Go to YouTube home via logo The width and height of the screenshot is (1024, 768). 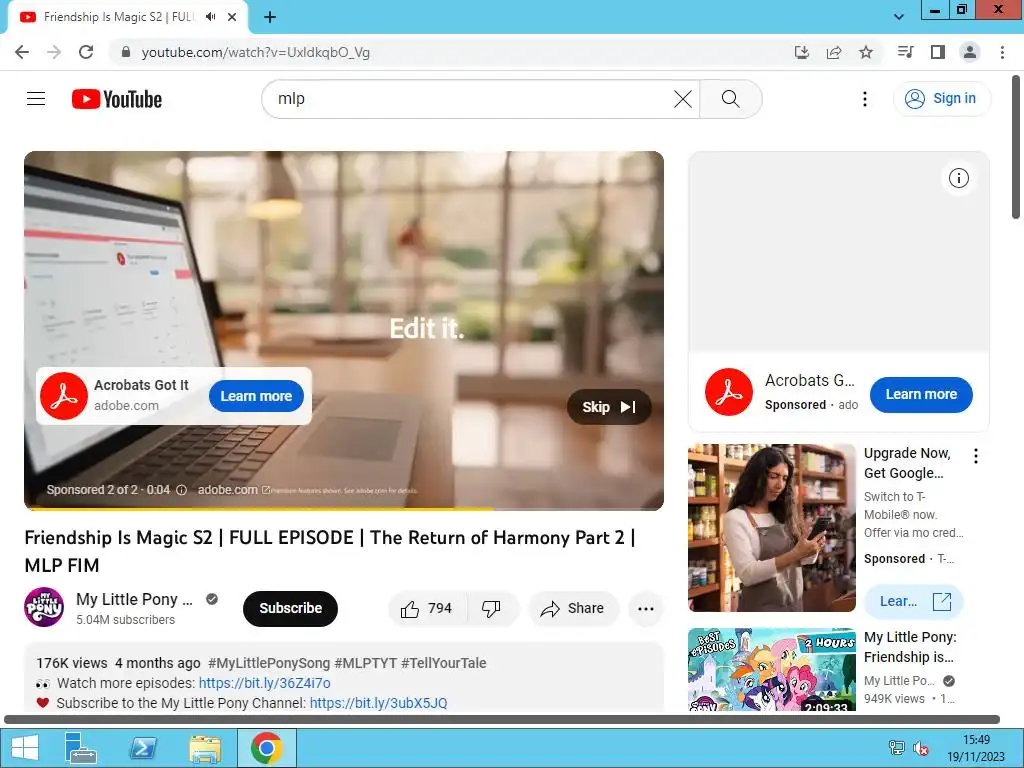pos(117,99)
